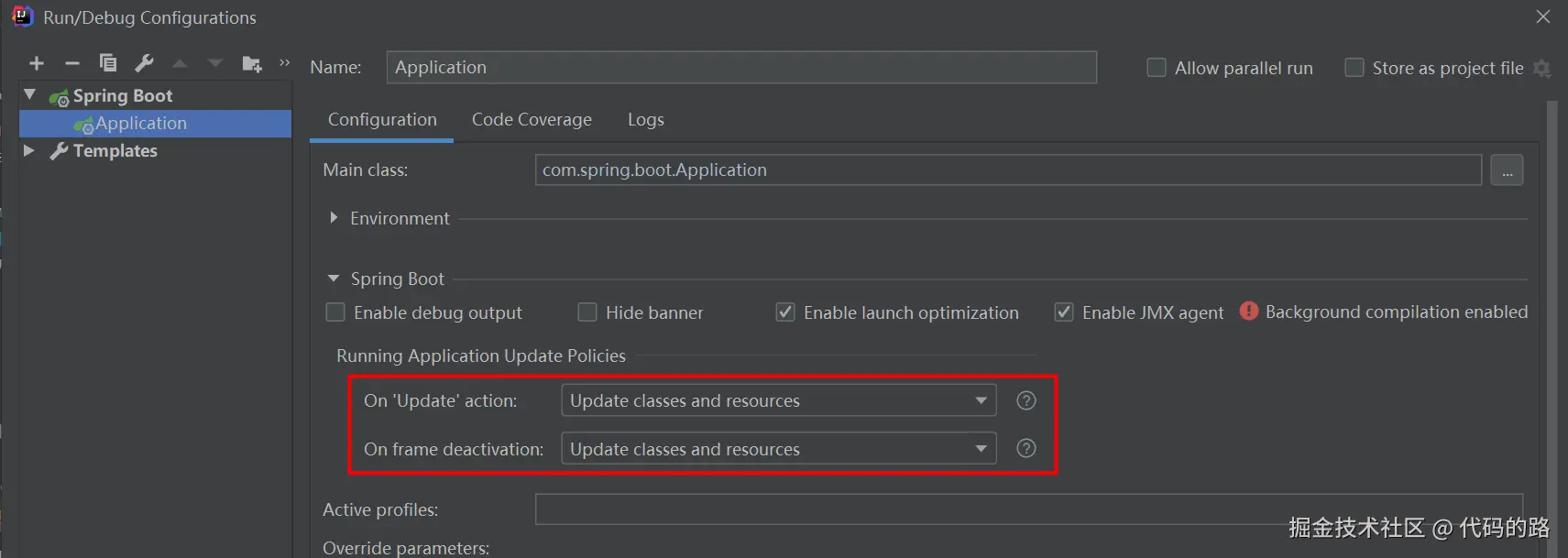Click the Store as project file gear icon

1542,69
